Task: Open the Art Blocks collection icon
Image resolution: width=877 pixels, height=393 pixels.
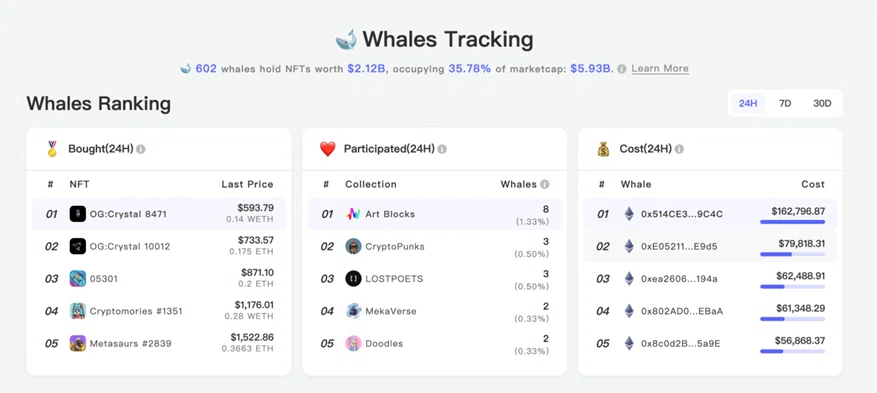Action: point(353,214)
